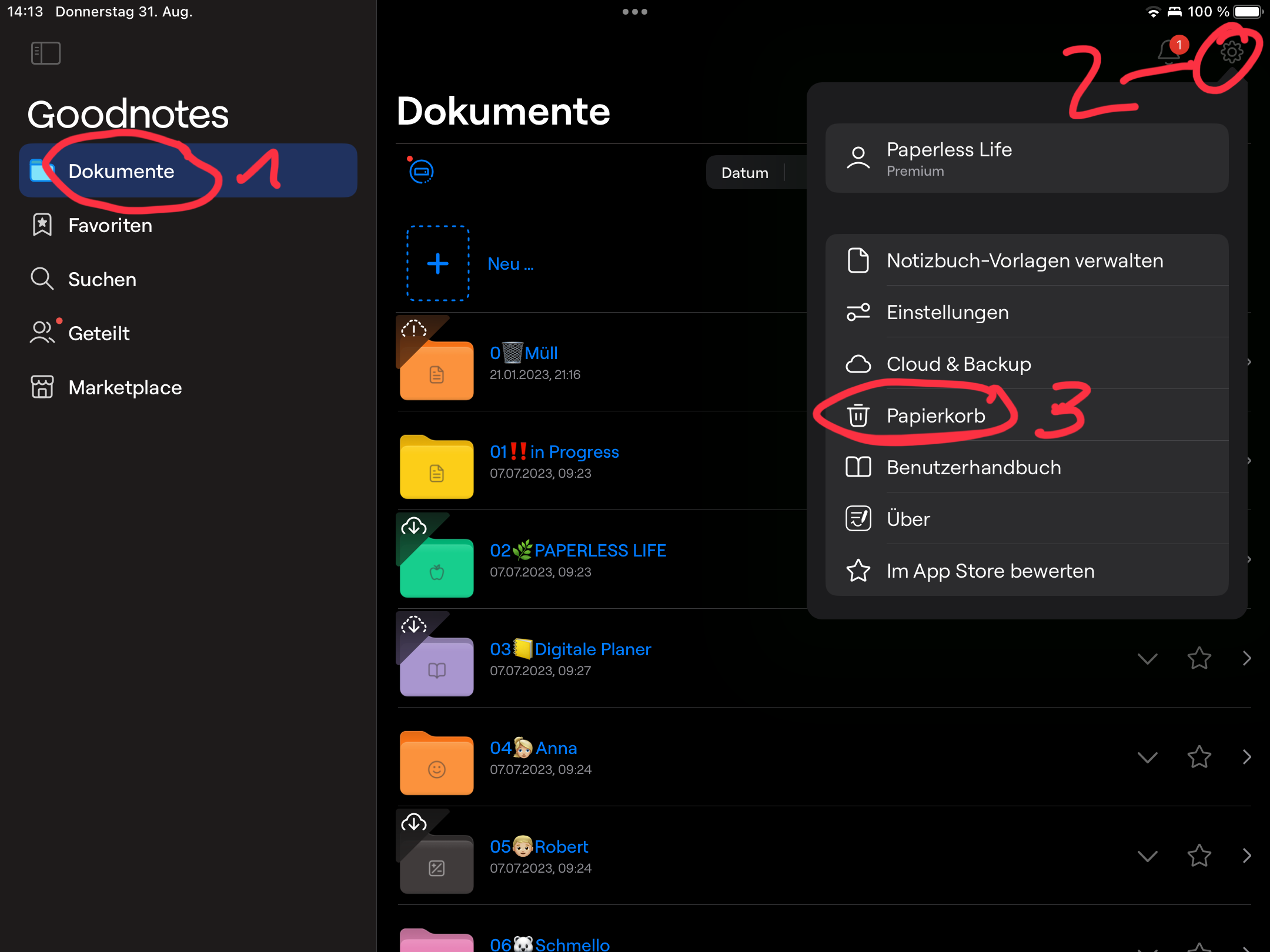Open the yellow in Progress folder icon
The image size is (1270, 952).
pyautogui.click(x=436, y=467)
